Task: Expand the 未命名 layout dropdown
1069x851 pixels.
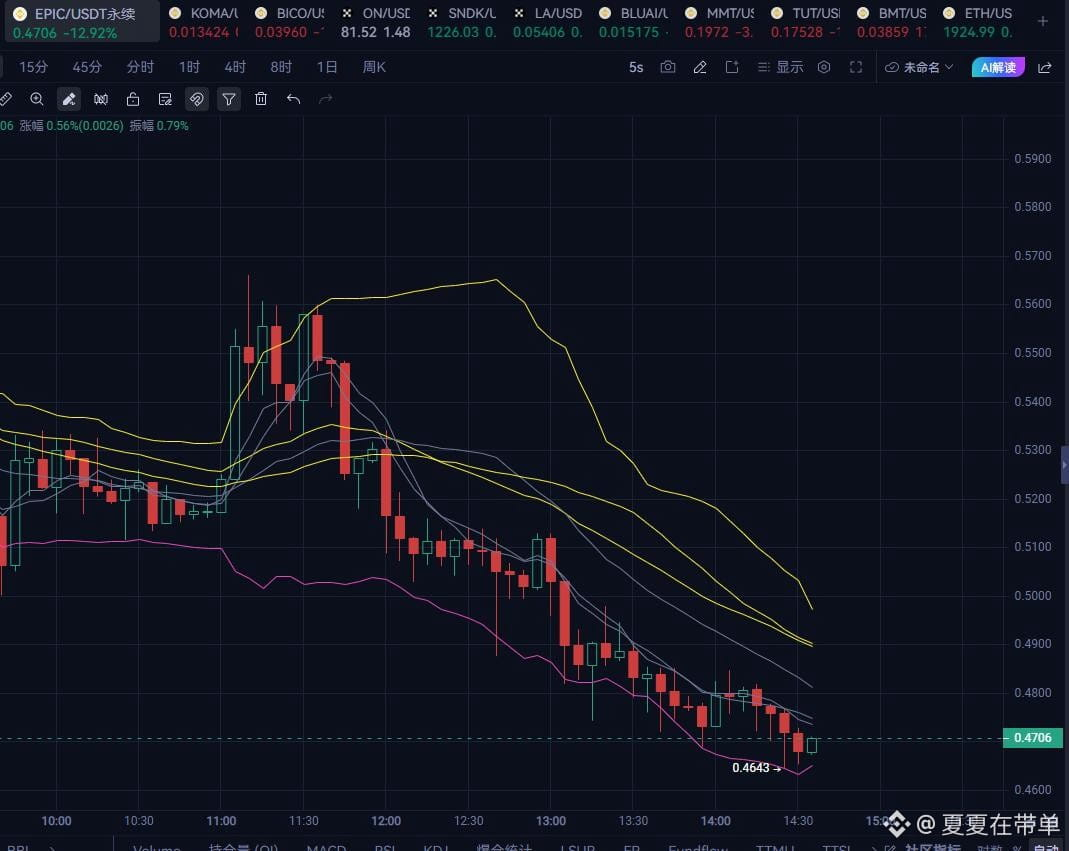Action: [918, 67]
